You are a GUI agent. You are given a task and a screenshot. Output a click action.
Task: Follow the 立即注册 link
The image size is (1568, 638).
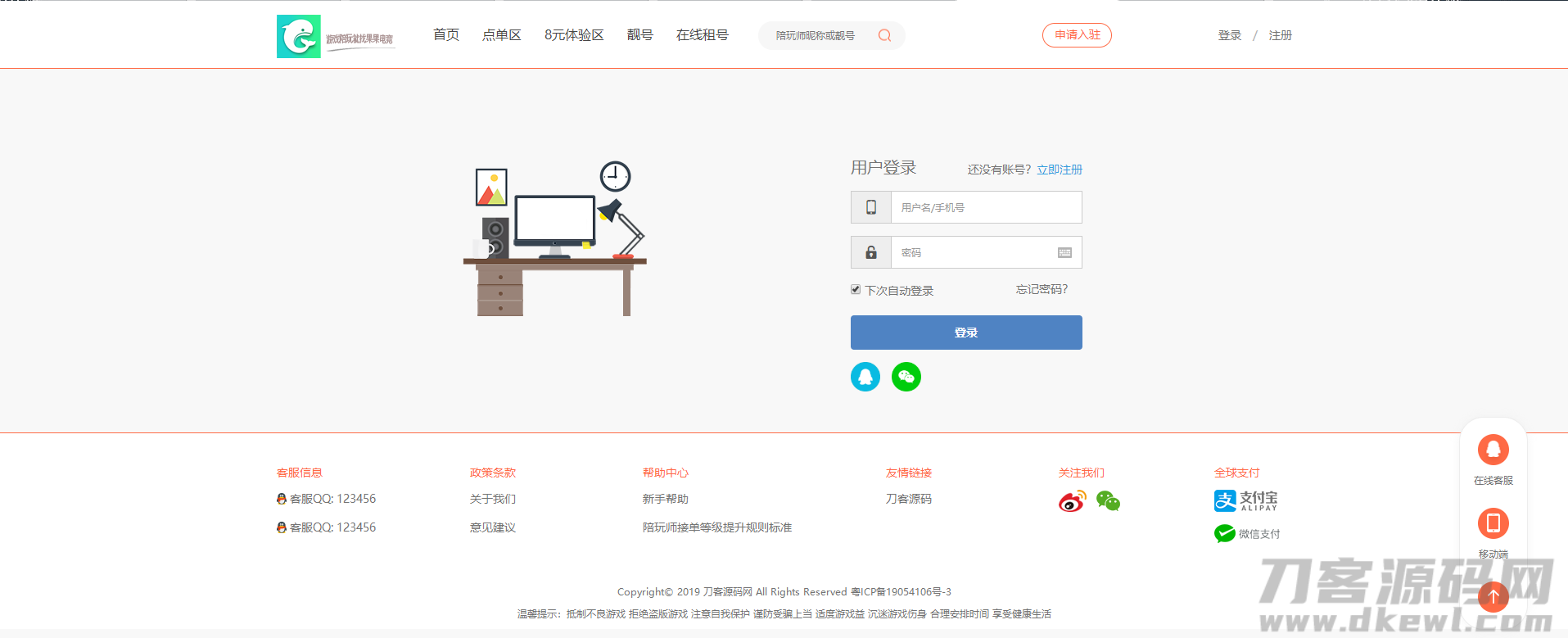coord(1060,170)
